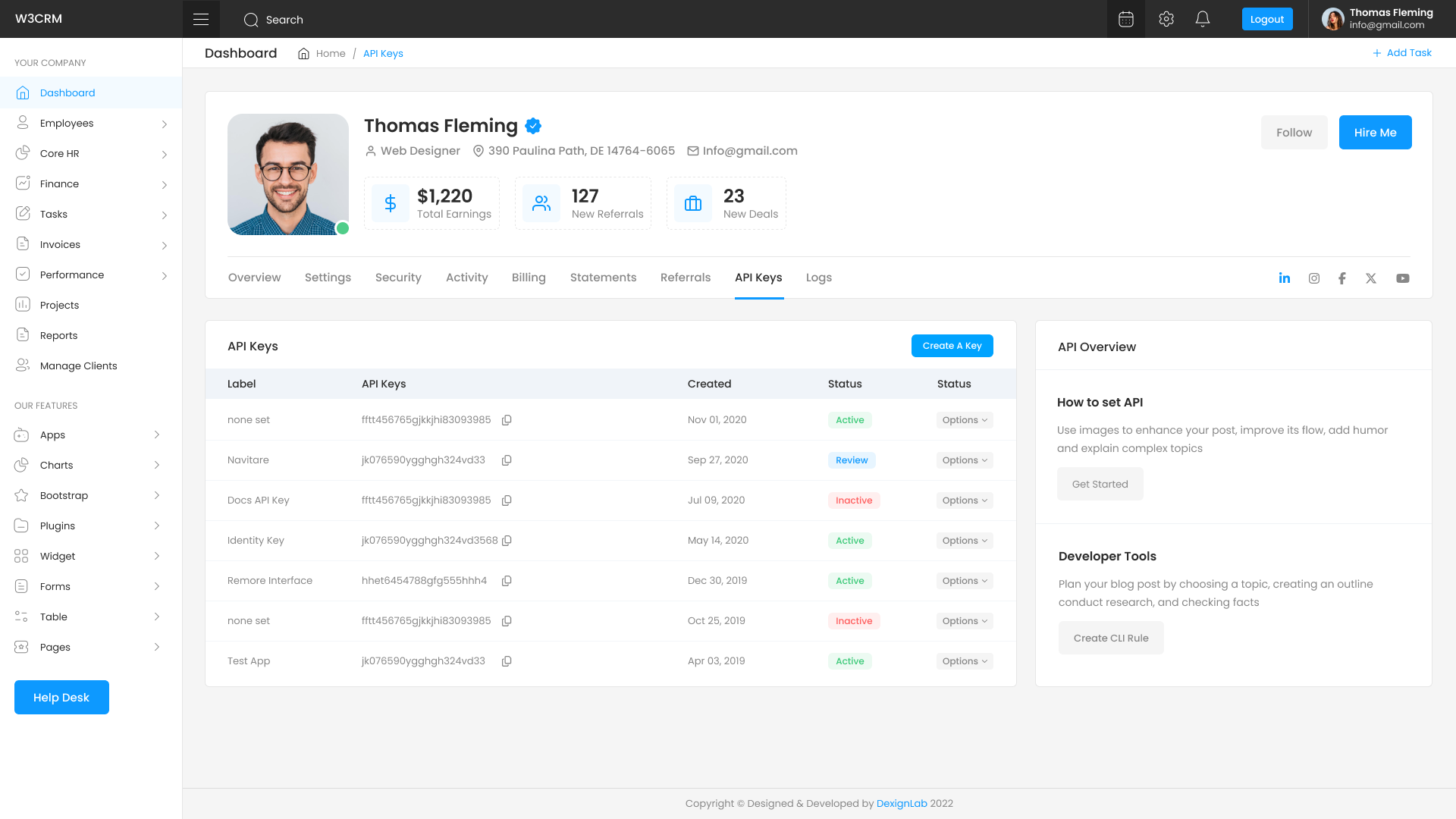Click inside the Search input field
The image size is (1456, 819).
[318, 20]
